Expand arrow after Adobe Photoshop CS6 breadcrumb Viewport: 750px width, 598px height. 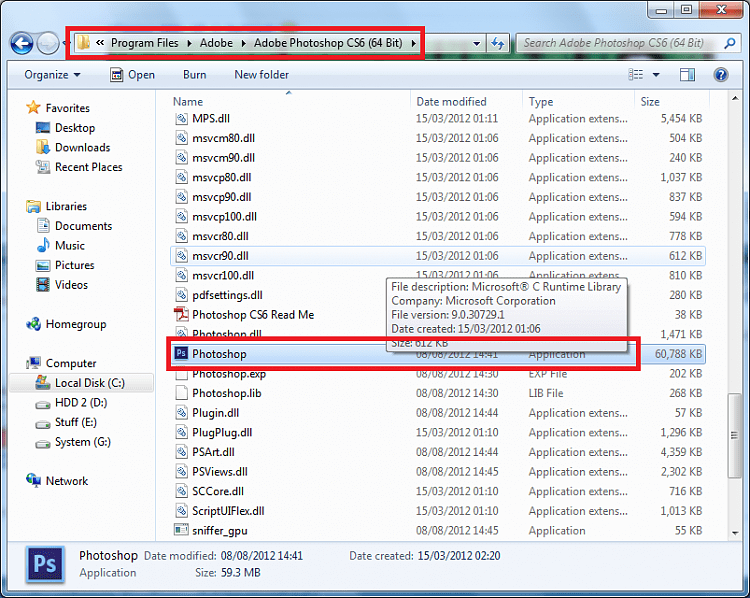413,43
